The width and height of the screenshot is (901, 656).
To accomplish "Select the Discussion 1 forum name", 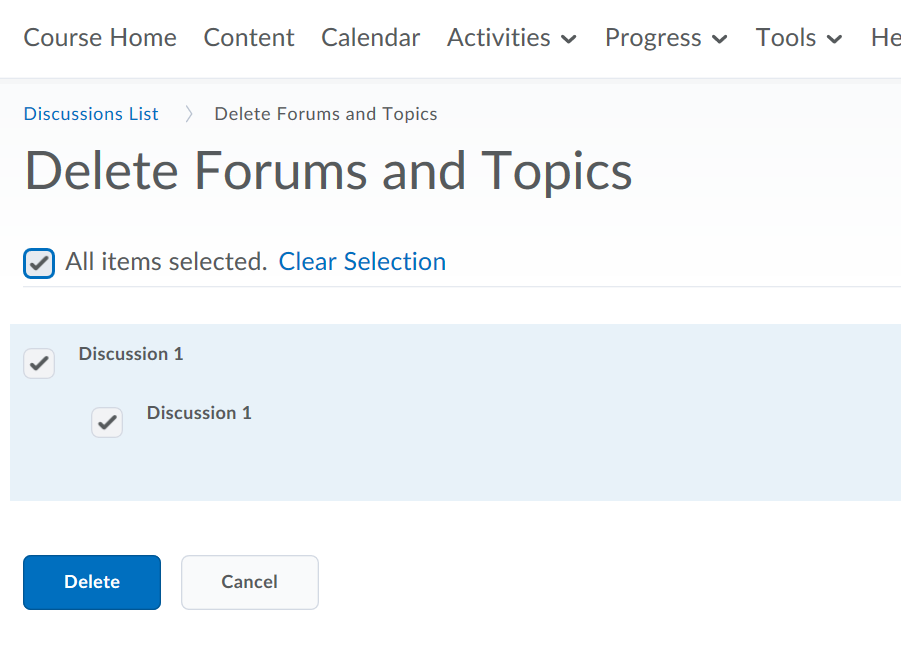I will point(131,353).
